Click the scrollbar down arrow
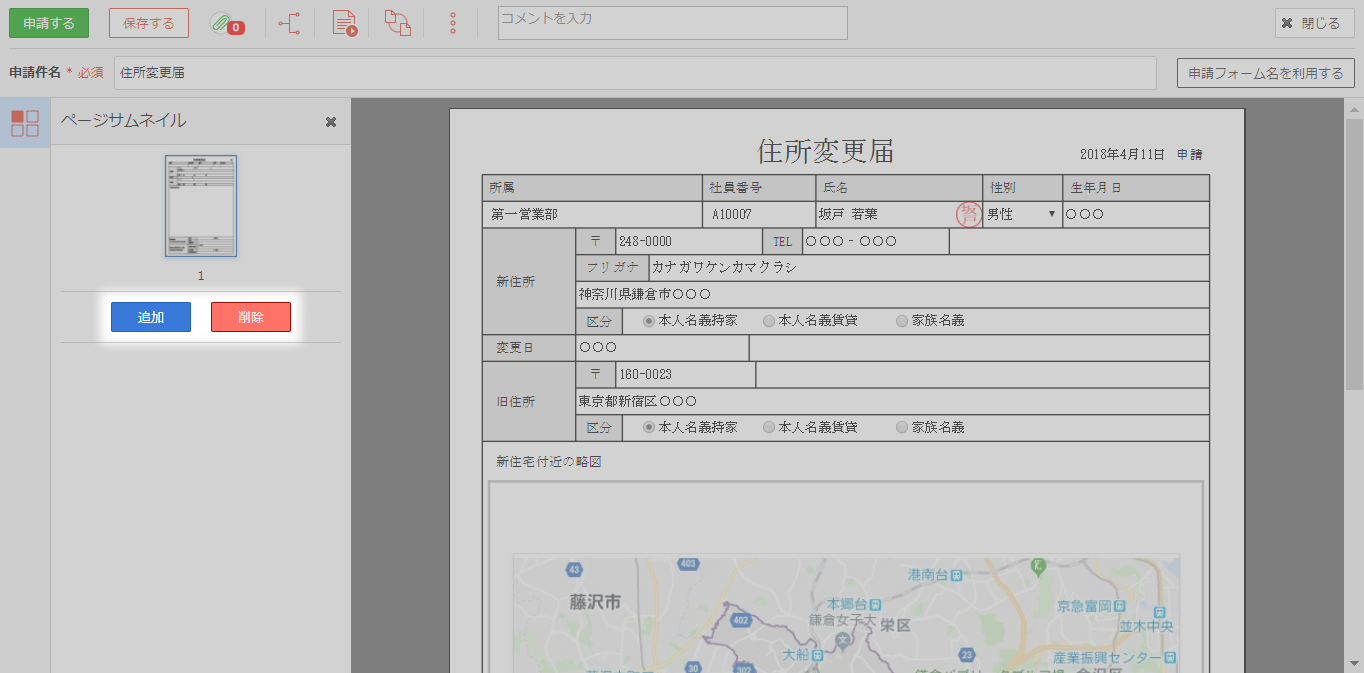 point(1354,663)
